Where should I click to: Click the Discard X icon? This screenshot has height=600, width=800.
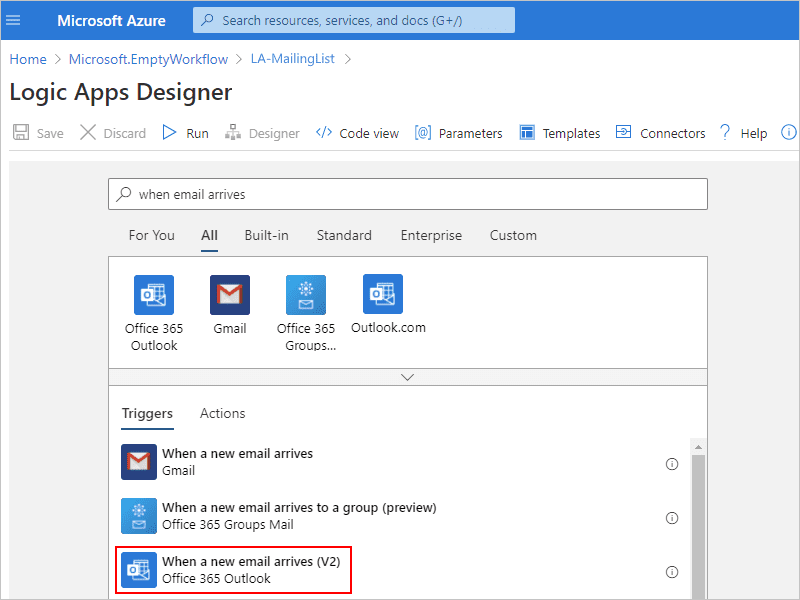(x=88, y=133)
